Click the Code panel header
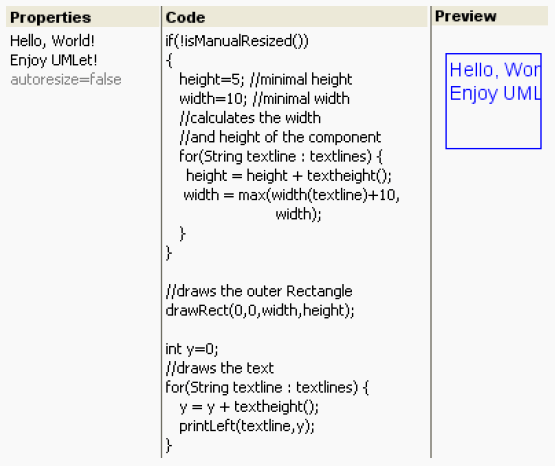This screenshot has width=555, height=466. point(295,17)
